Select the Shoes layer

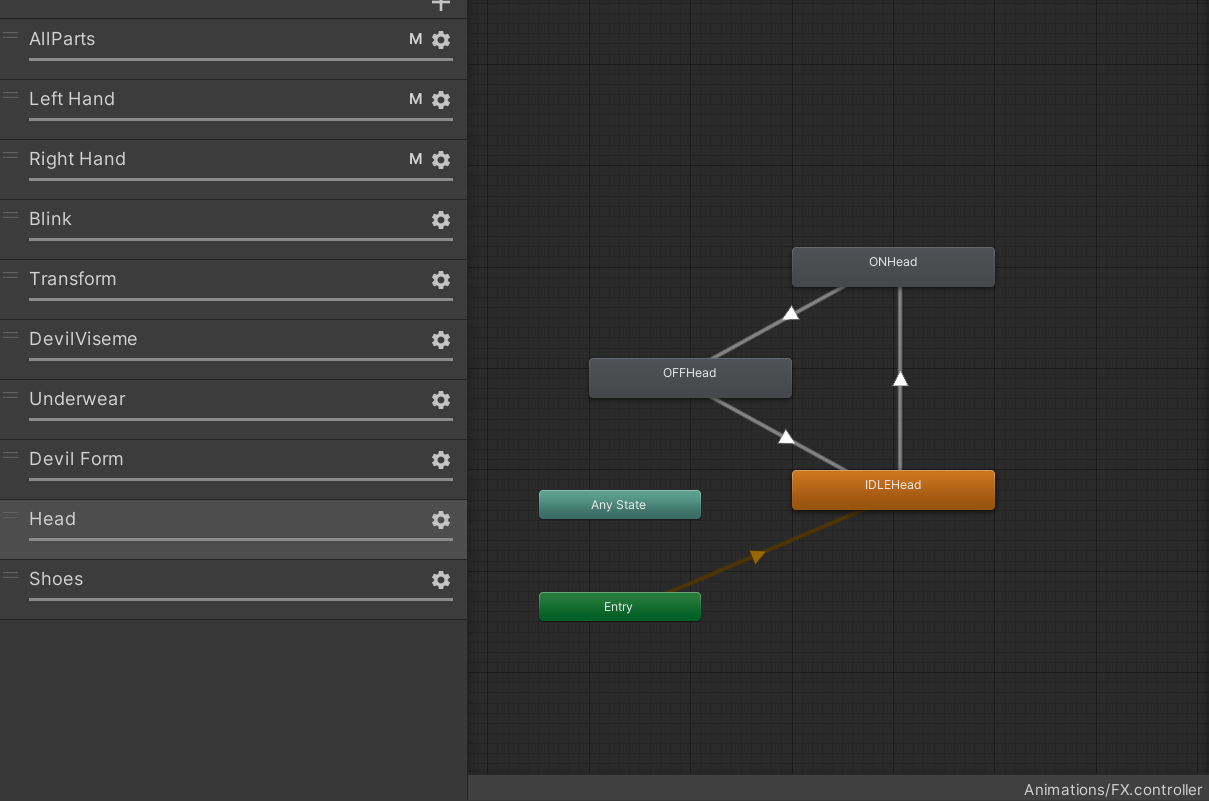click(x=200, y=580)
